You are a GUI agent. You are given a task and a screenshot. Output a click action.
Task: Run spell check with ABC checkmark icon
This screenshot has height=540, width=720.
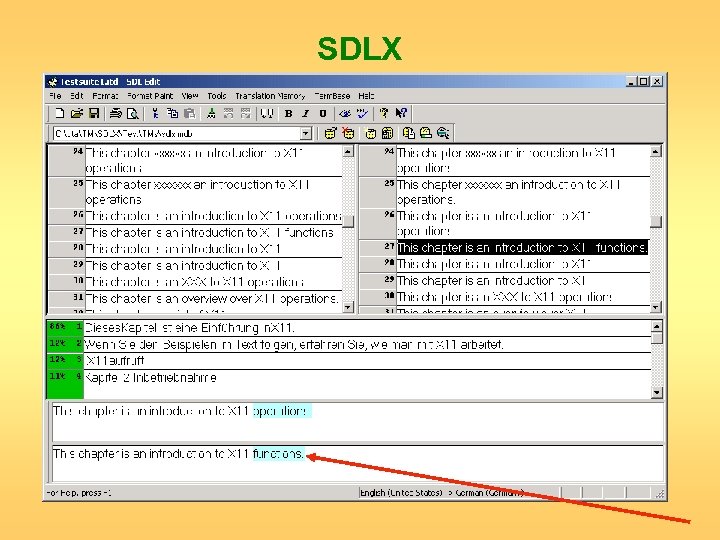(362, 113)
